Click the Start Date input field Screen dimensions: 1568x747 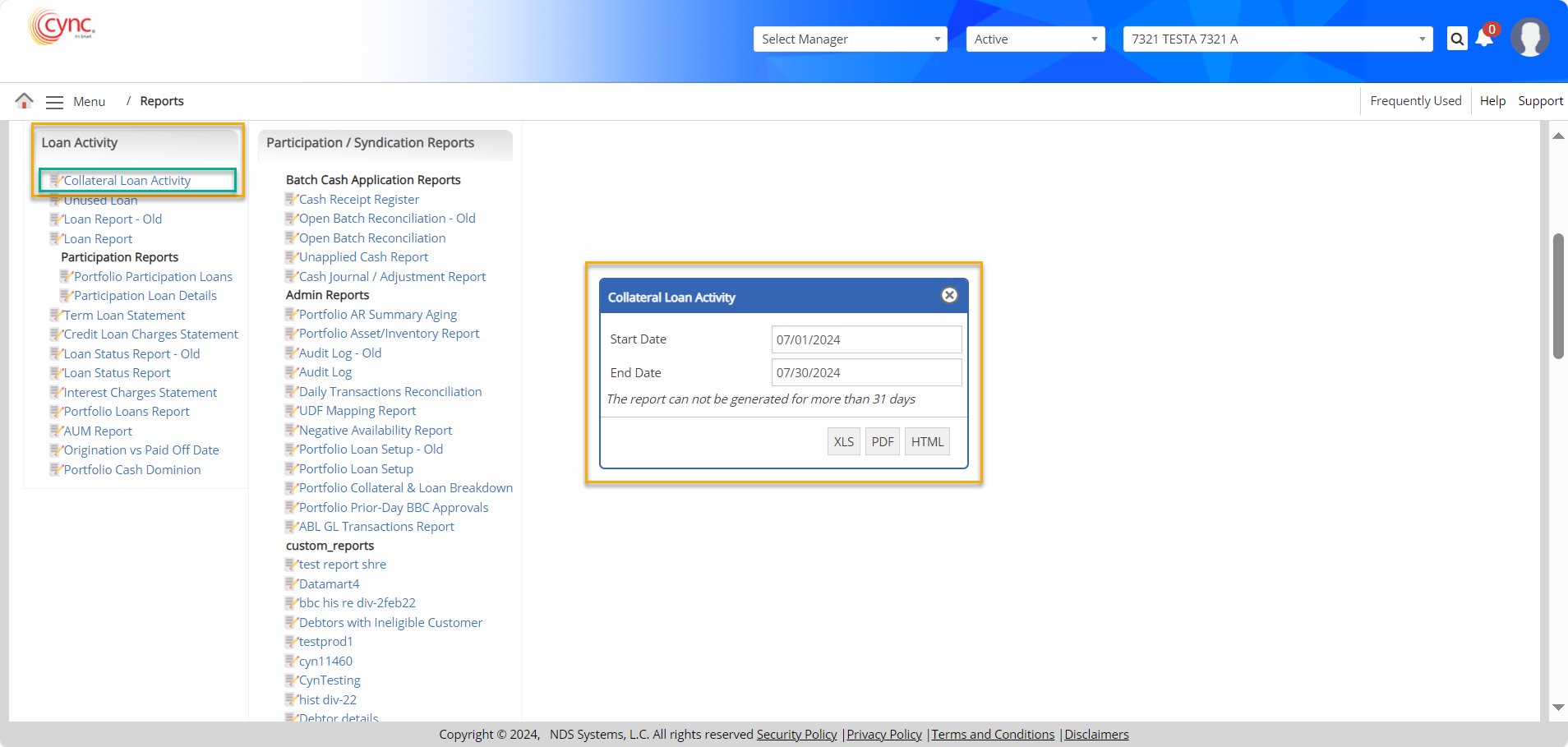click(x=866, y=339)
